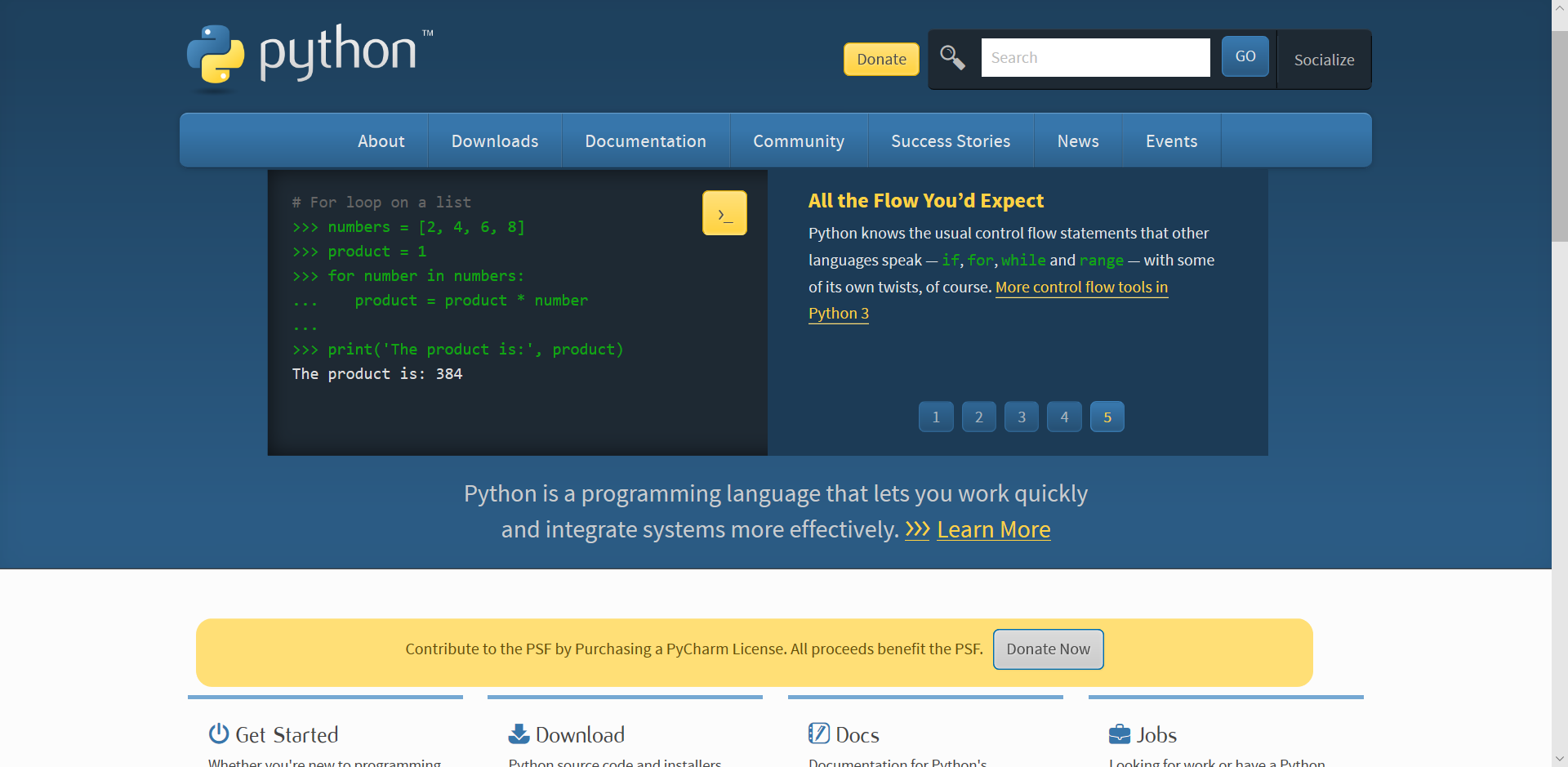1568x767 pixels.
Task: Click the triple-chevron icon before Learn More
Action: click(918, 529)
